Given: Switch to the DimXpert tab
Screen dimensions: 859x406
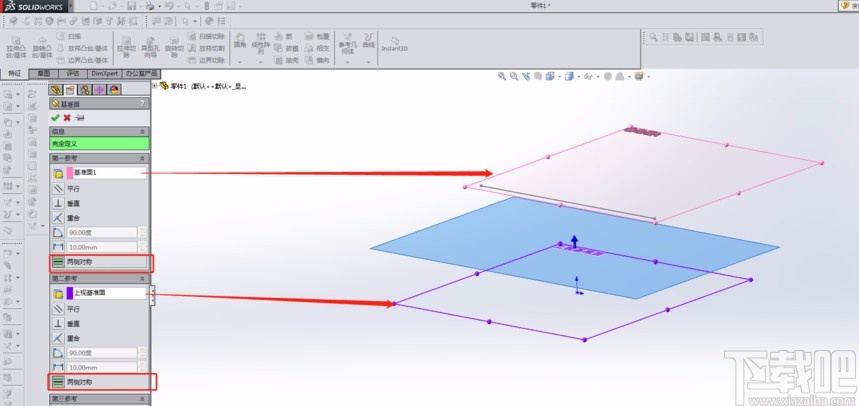Looking at the screenshot, I should 104,73.
